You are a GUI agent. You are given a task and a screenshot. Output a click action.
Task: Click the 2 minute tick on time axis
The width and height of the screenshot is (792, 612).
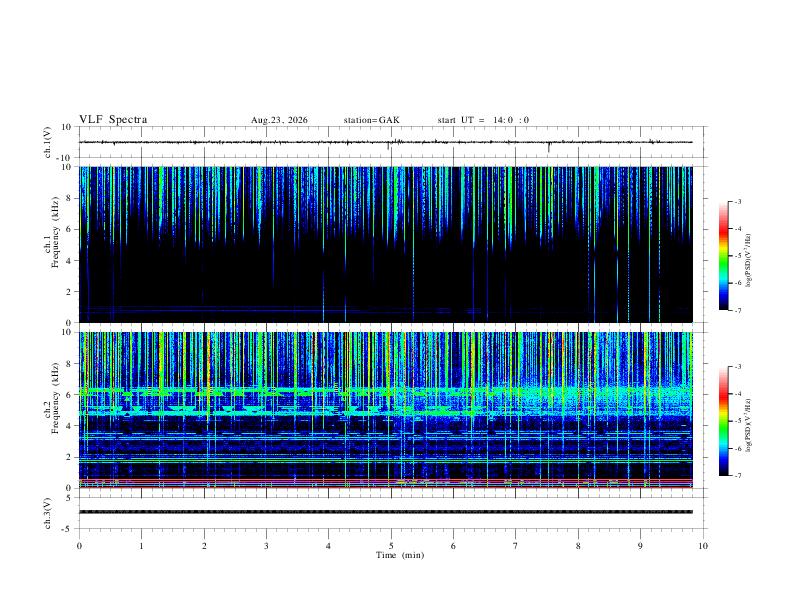204,546
